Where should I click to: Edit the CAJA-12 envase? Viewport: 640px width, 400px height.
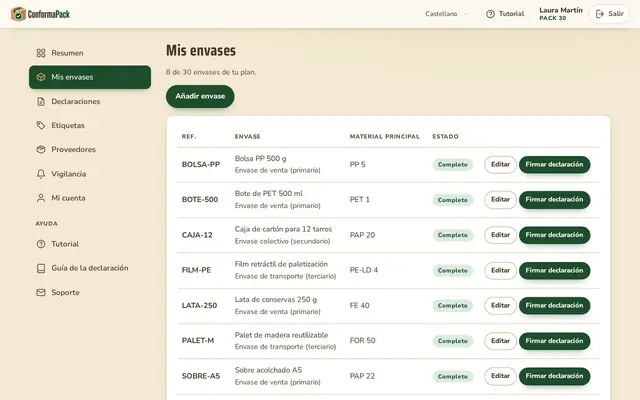click(500, 235)
